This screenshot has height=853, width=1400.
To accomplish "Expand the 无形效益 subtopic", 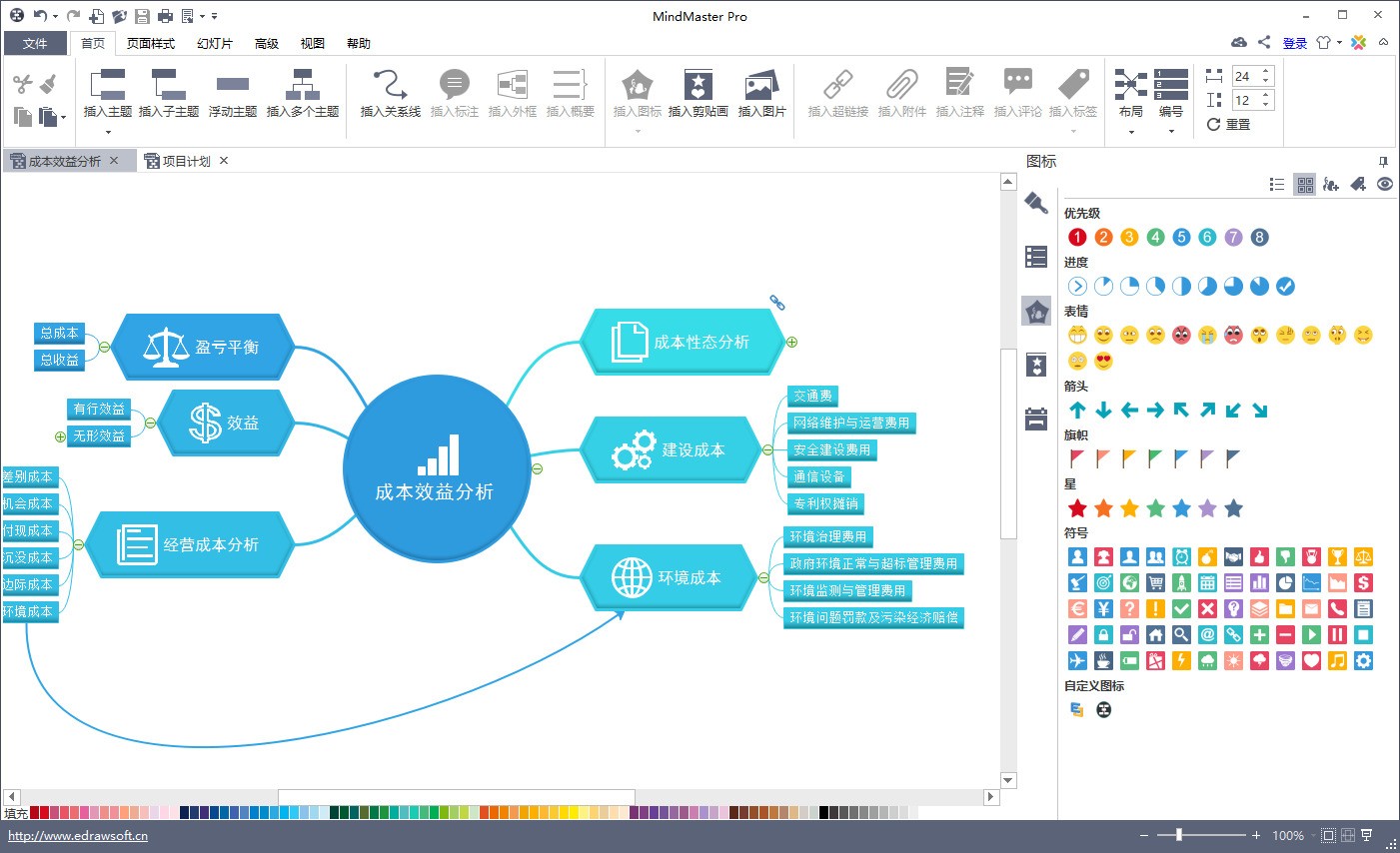I will click(x=61, y=436).
